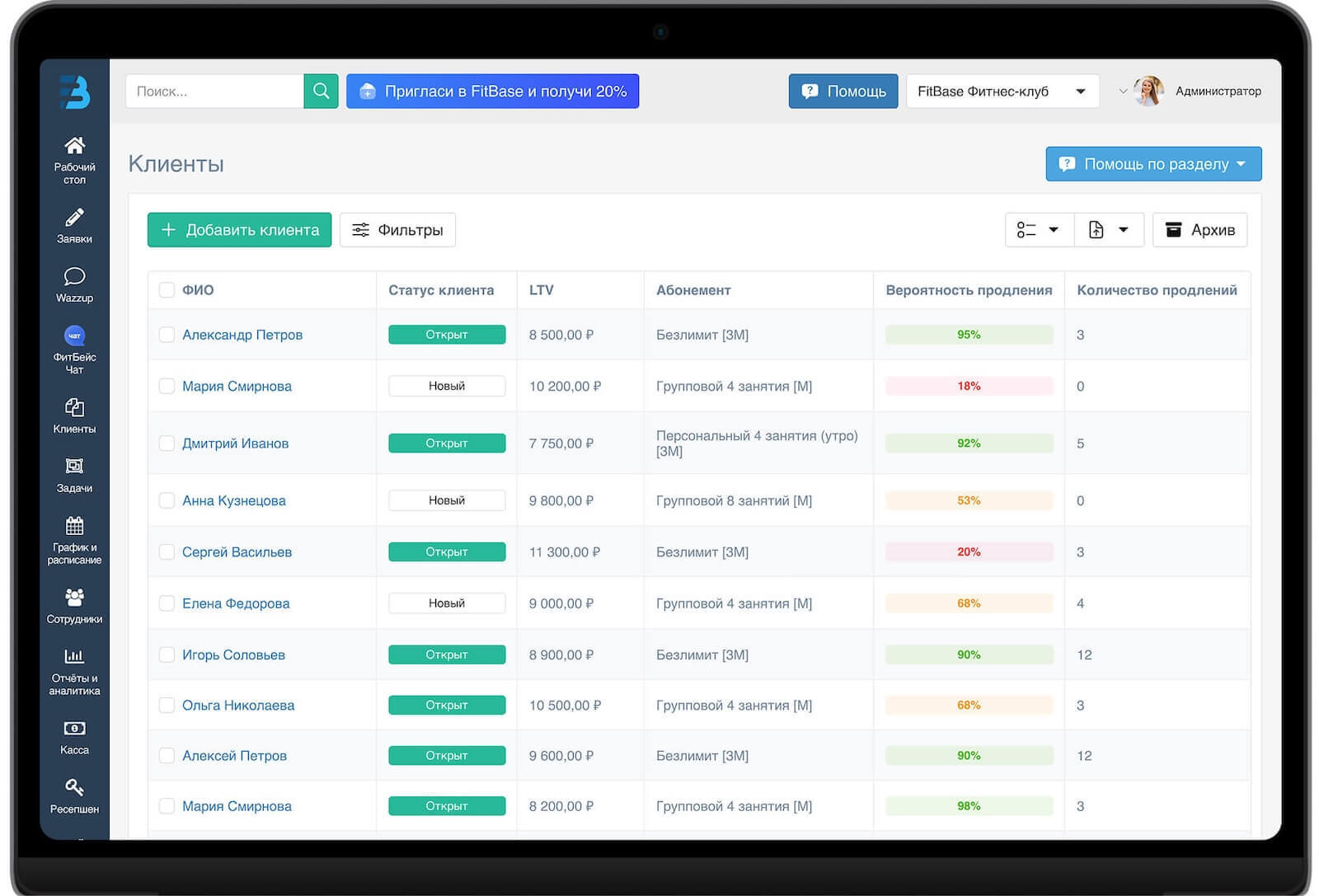Tick the select-all checkbox beside ФИО
This screenshot has height=896, width=1319.
click(x=167, y=290)
